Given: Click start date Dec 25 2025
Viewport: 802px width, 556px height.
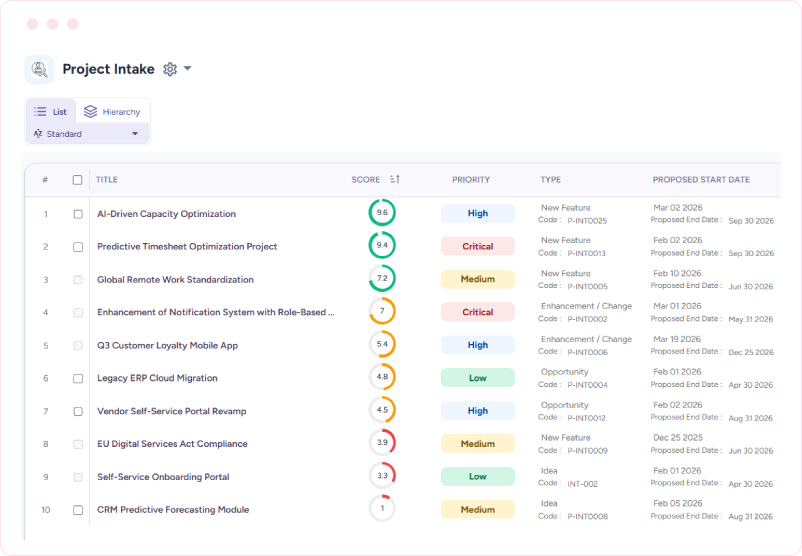Looking at the screenshot, I should point(678,438).
